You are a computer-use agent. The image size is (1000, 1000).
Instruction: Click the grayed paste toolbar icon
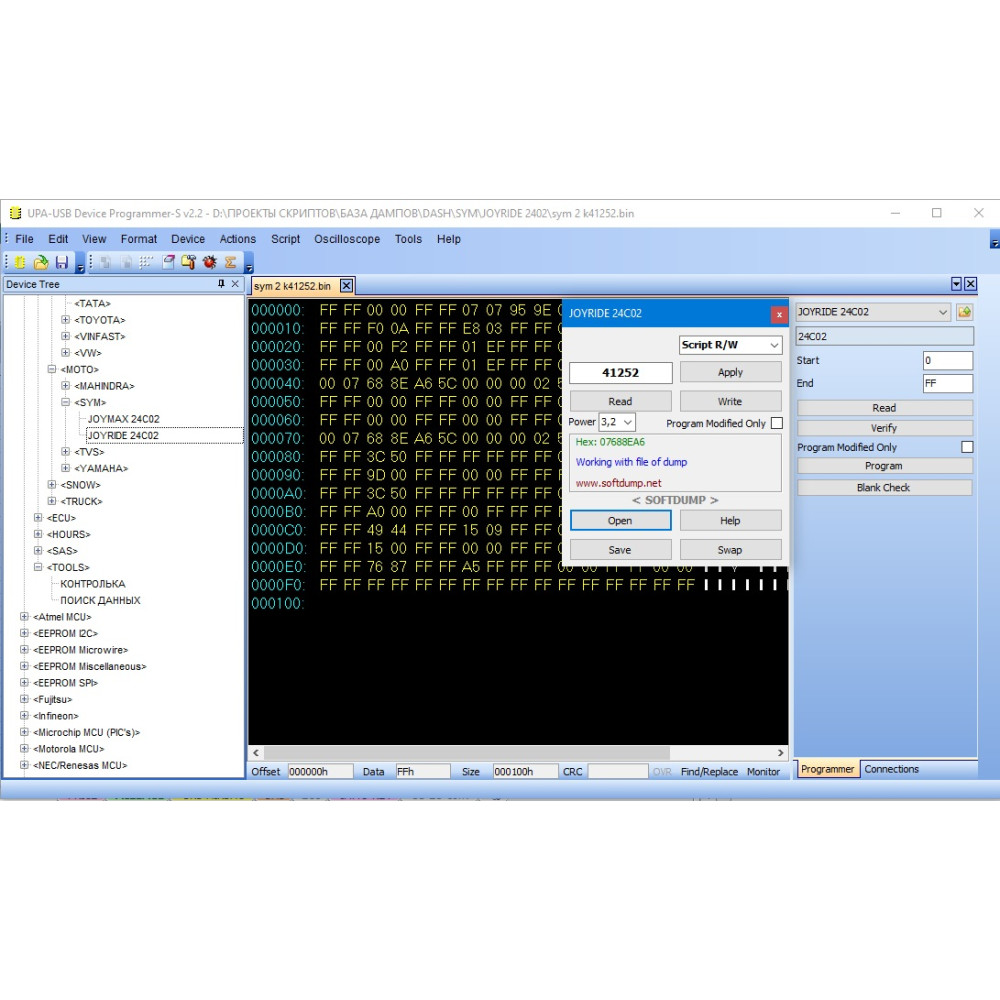126,262
